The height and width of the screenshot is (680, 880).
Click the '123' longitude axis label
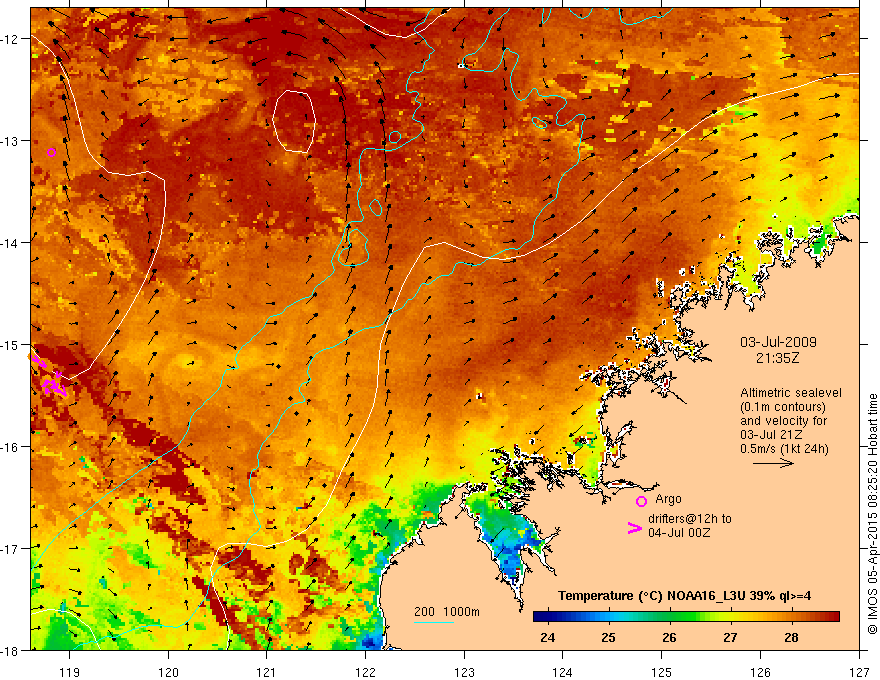(x=464, y=672)
